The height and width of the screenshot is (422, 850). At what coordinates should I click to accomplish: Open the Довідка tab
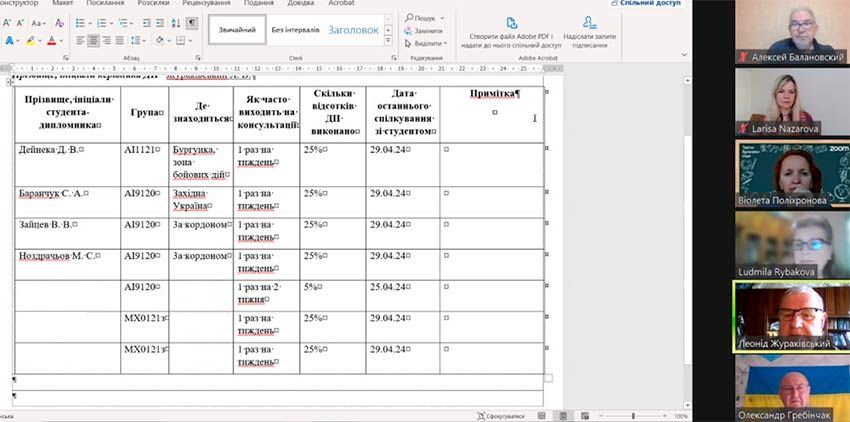[301, 3]
